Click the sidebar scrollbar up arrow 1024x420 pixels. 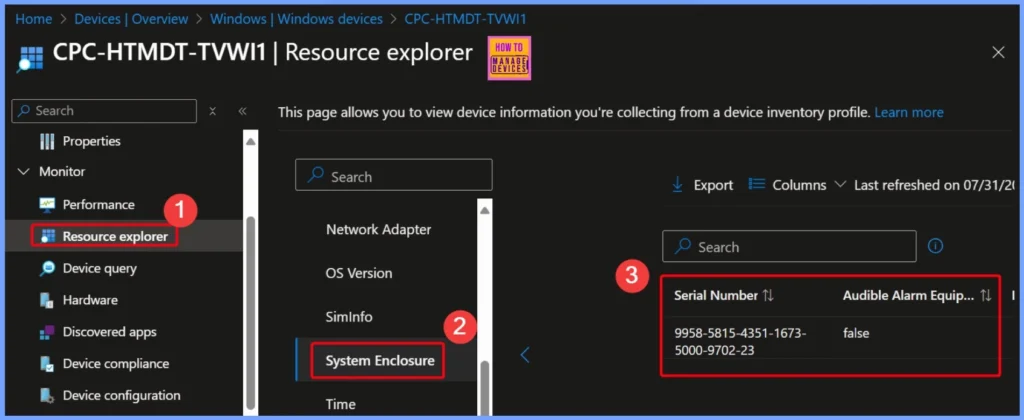[x=251, y=141]
